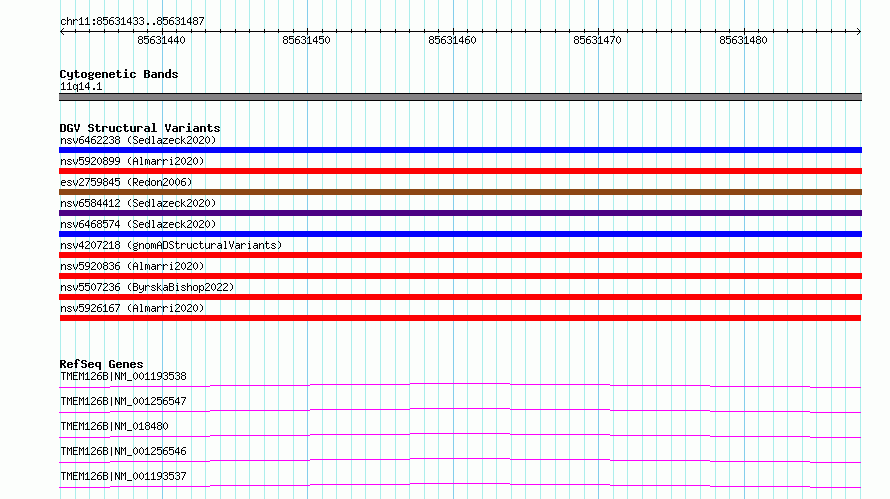Select nsv6584412 (Sedlazeck2020) label

coord(138,203)
